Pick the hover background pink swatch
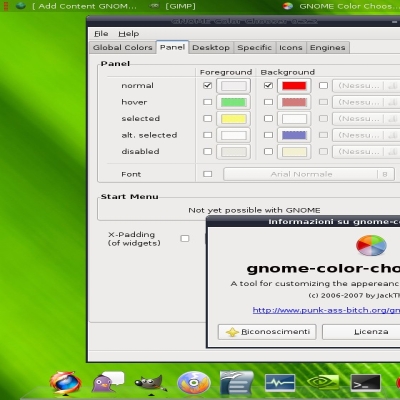 (x=294, y=102)
